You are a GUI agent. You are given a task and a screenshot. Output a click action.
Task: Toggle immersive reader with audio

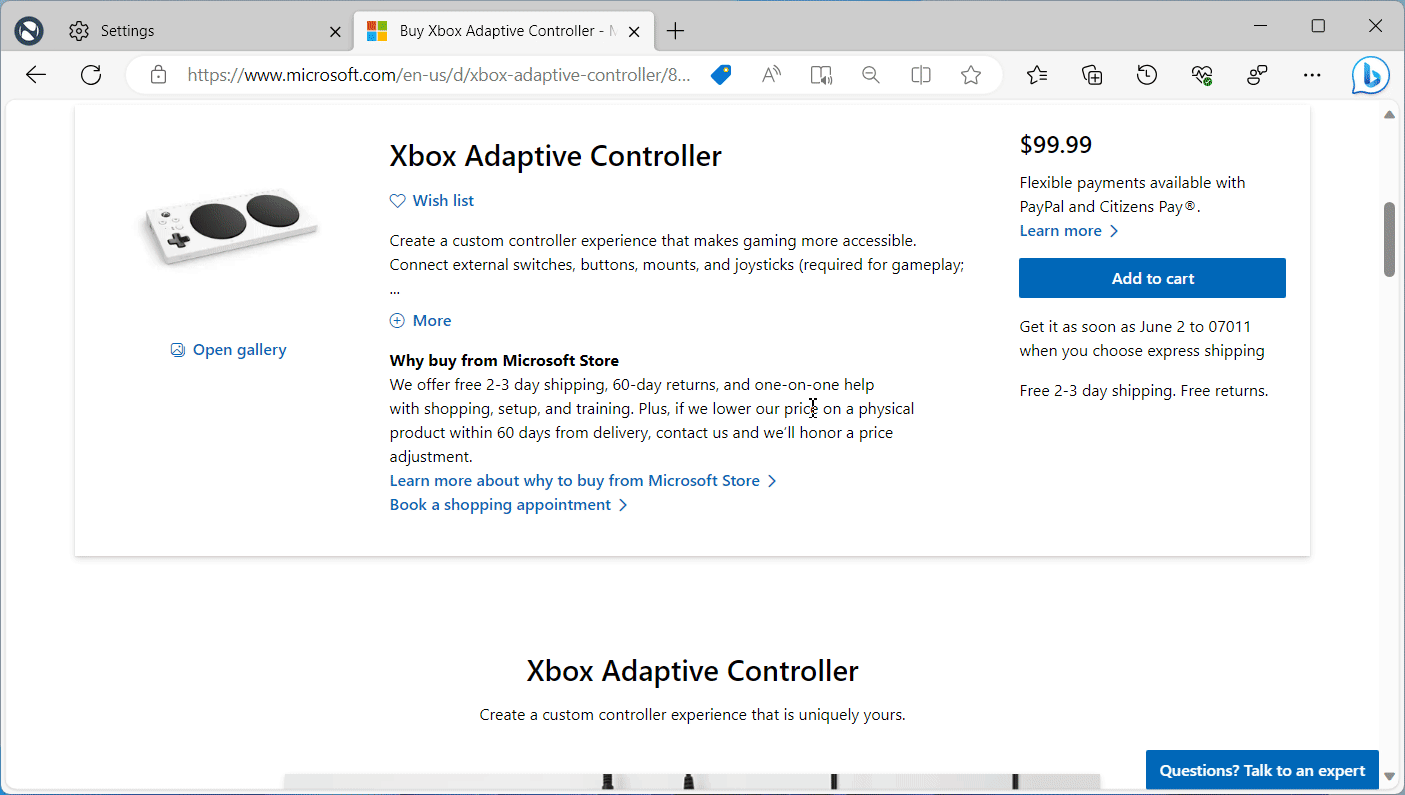[x=821, y=74]
